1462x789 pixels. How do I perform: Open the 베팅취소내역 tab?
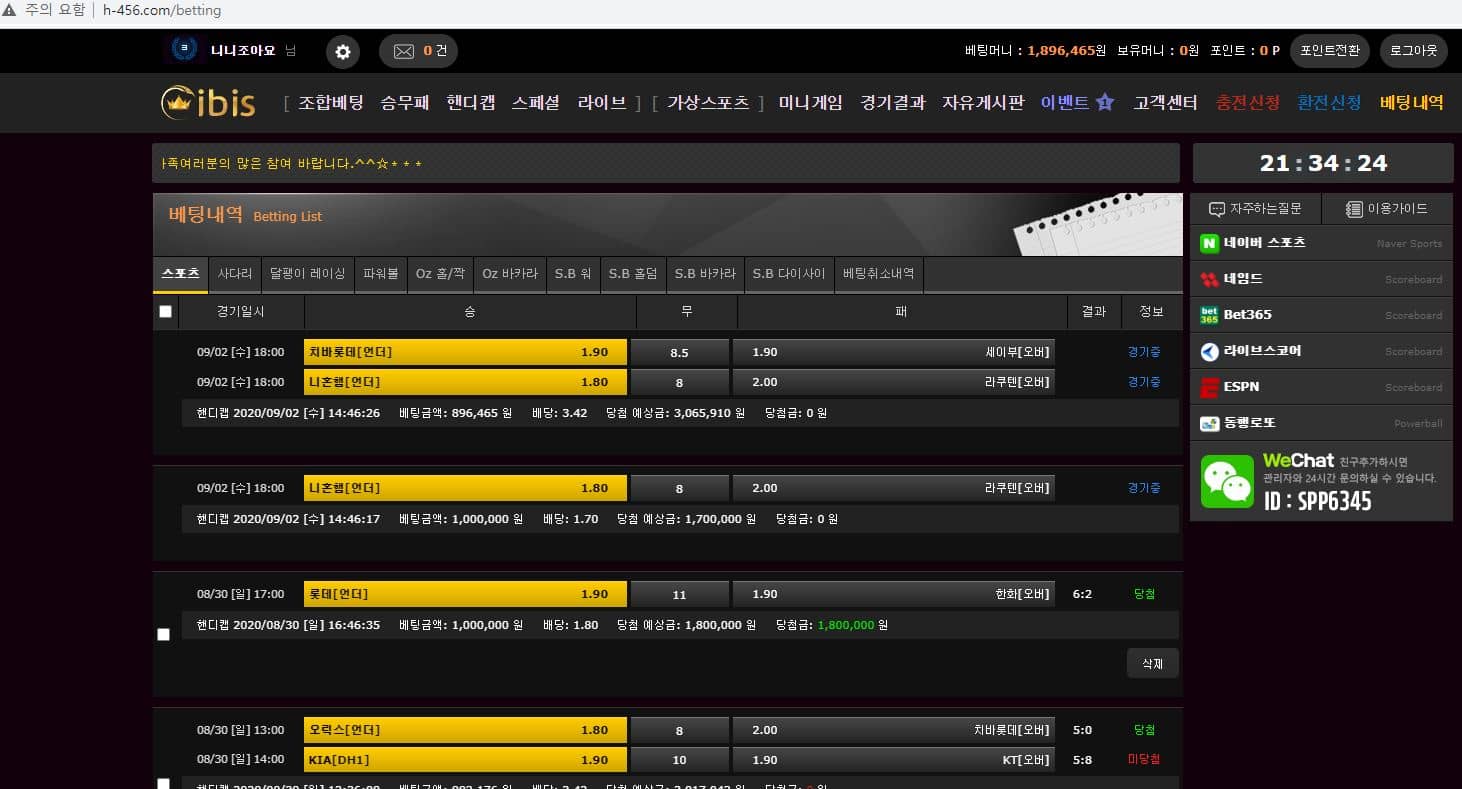pyautogui.click(x=879, y=274)
